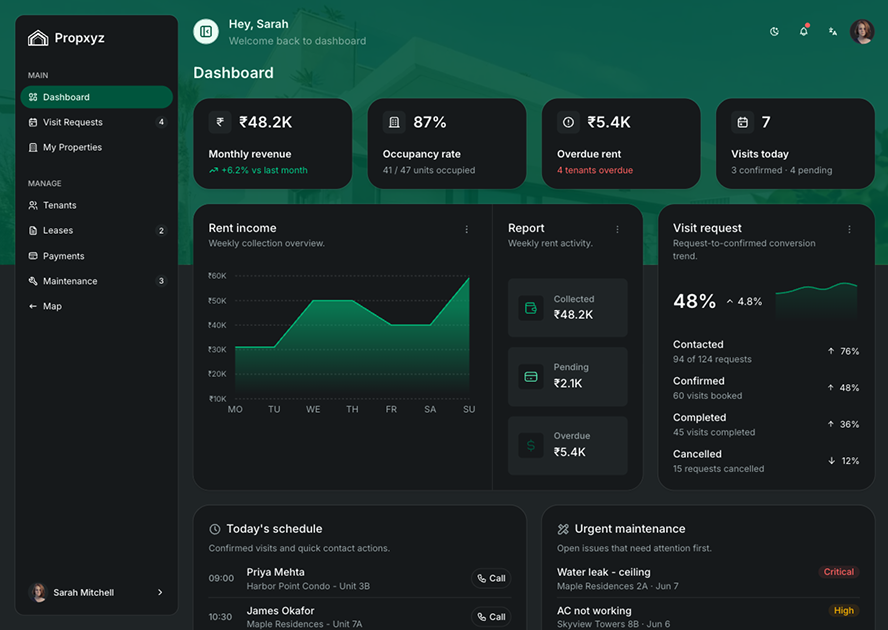Open Leases menu item
The image size is (888, 630).
tap(97, 231)
